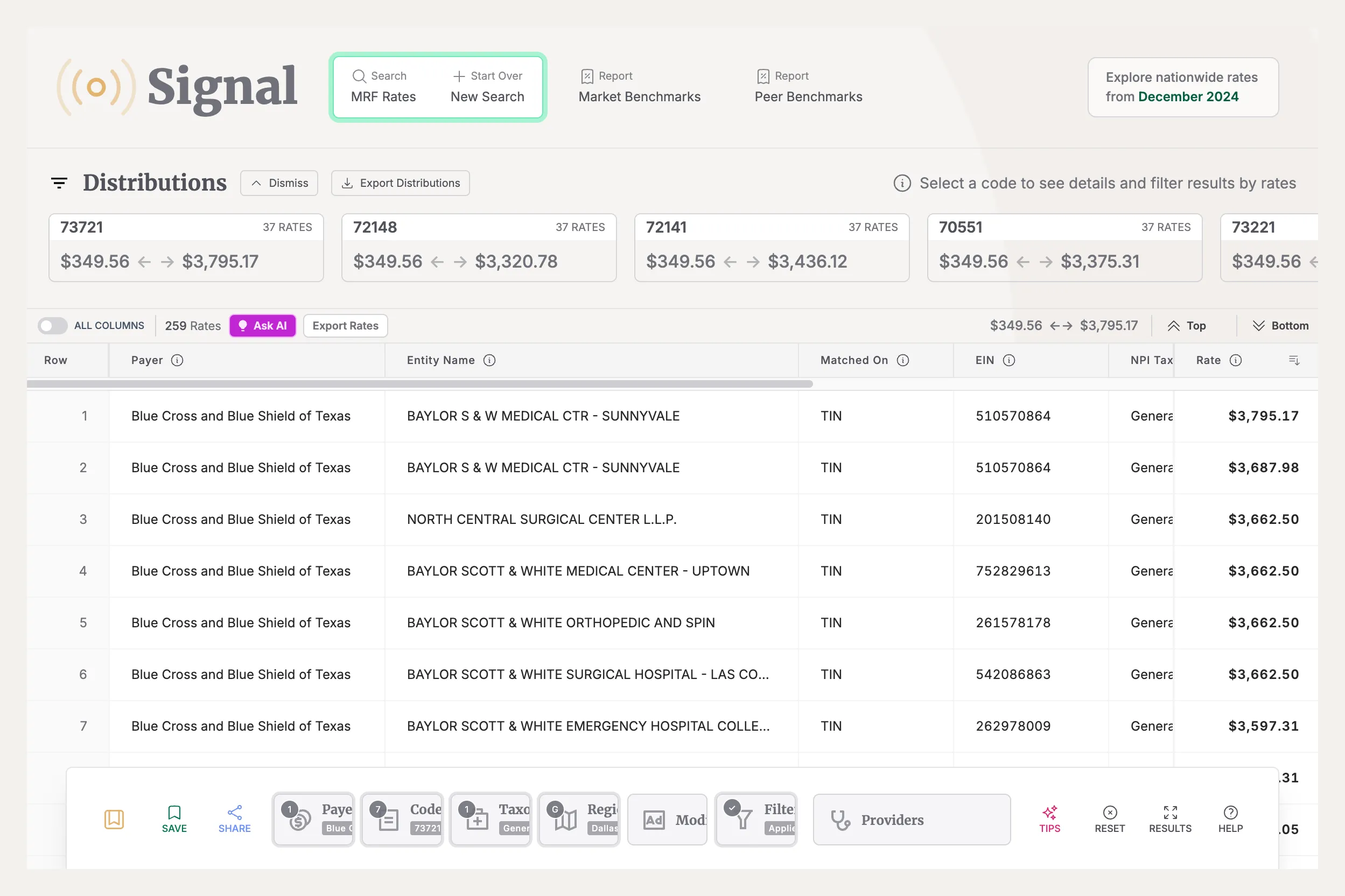Open the Providers stethoscope field
The width and height of the screenshot is (1345, 896).
click(912, 820)
